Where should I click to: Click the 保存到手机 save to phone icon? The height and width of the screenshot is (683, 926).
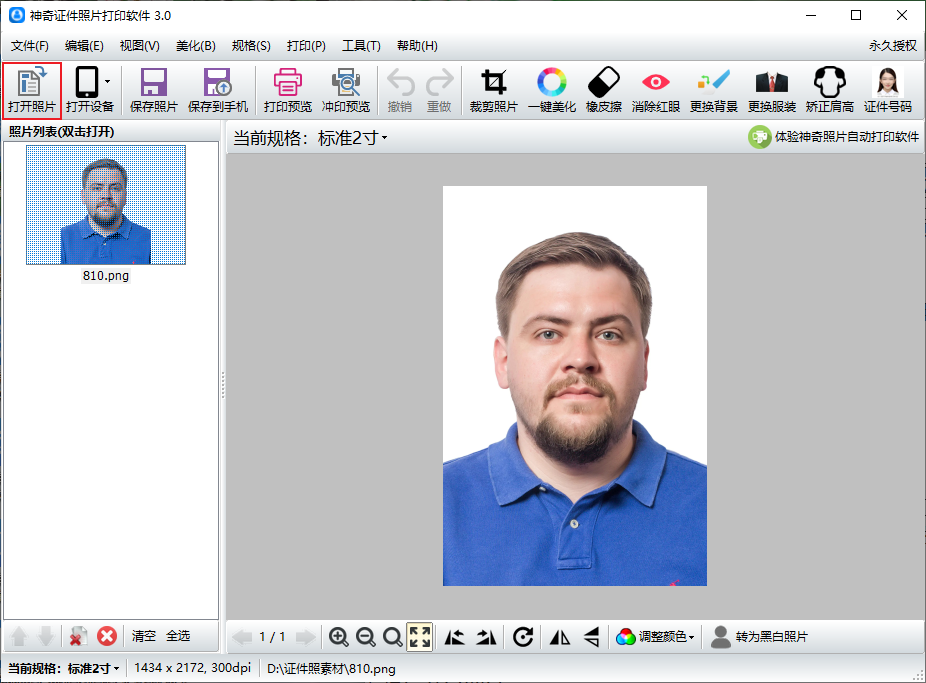218,90
